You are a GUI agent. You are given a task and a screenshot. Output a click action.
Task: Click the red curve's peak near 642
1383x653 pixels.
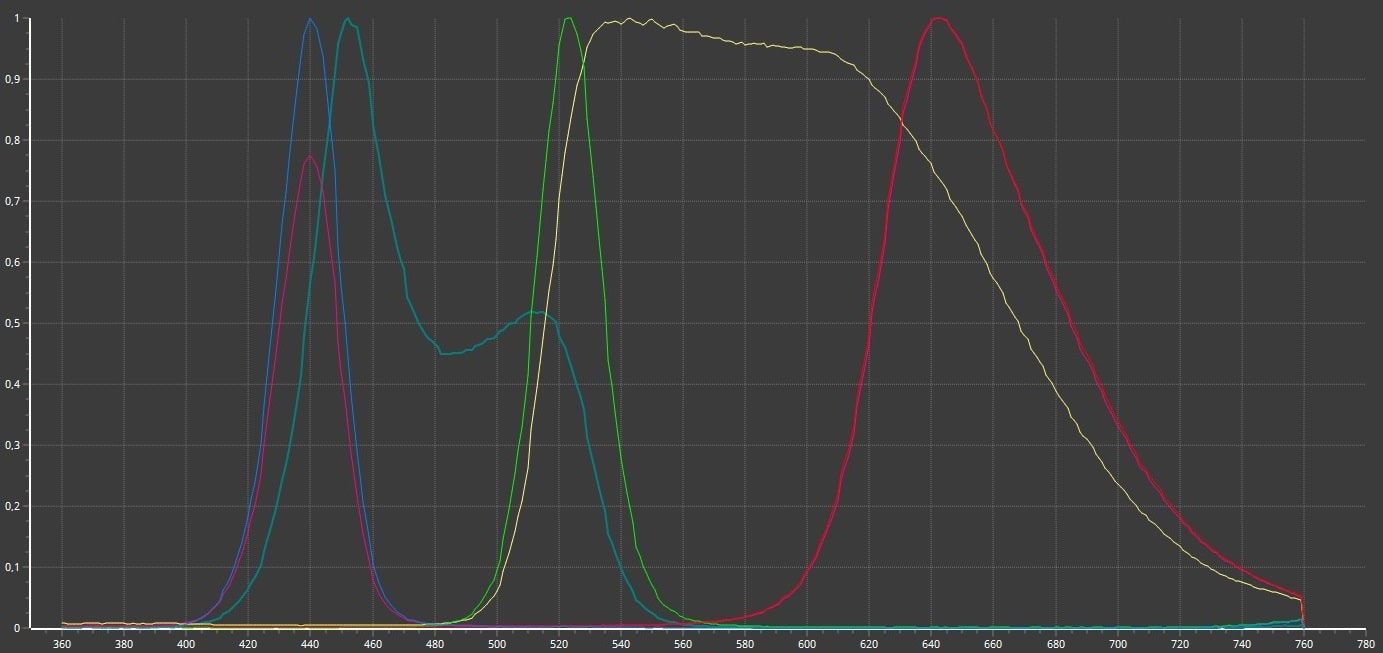pyautogui.click(x=938, y=18)
